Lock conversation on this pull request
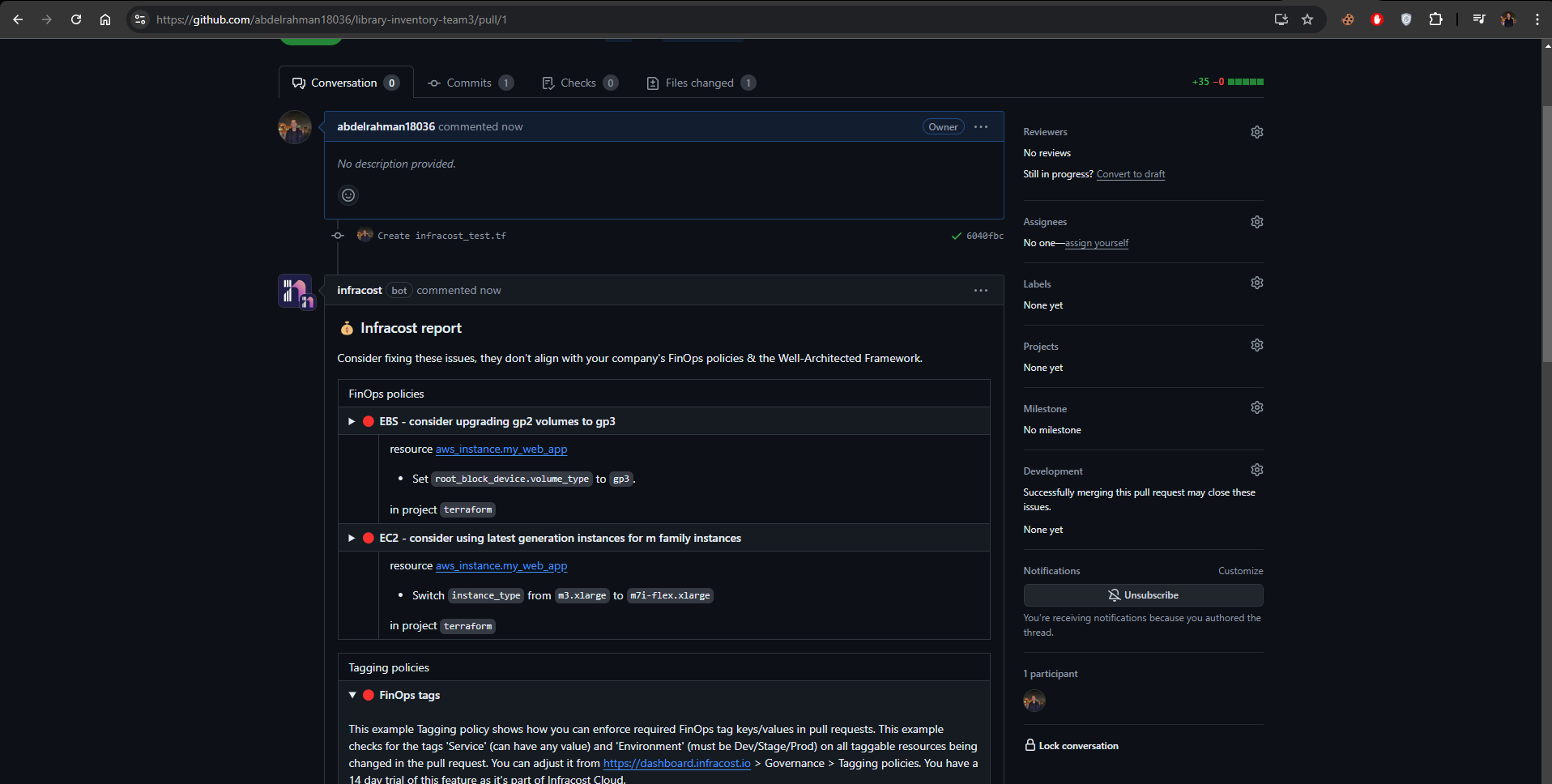The width and height of the screenshot is (1552, 784). click(1072, 745)
